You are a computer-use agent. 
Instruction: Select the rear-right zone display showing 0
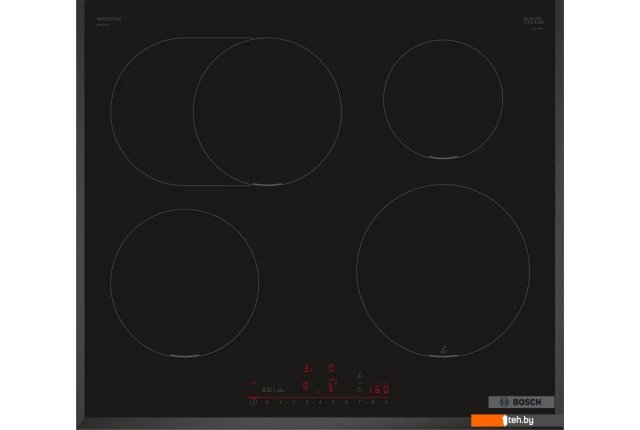pos(331,368)
